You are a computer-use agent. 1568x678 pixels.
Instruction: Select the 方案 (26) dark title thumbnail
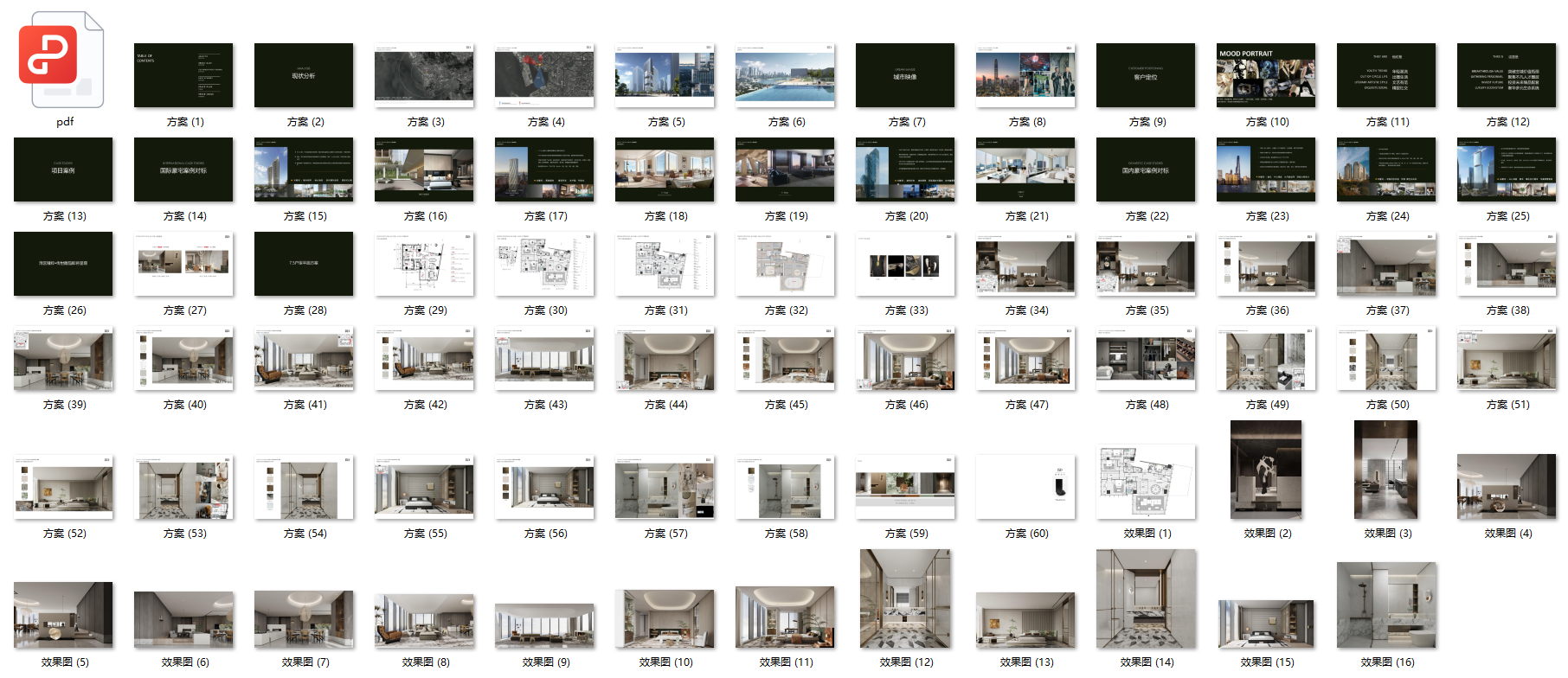[x=63, y=264]
